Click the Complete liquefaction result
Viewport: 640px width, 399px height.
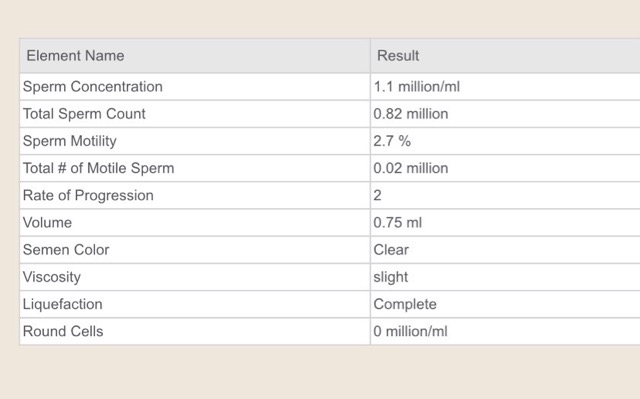405,304
